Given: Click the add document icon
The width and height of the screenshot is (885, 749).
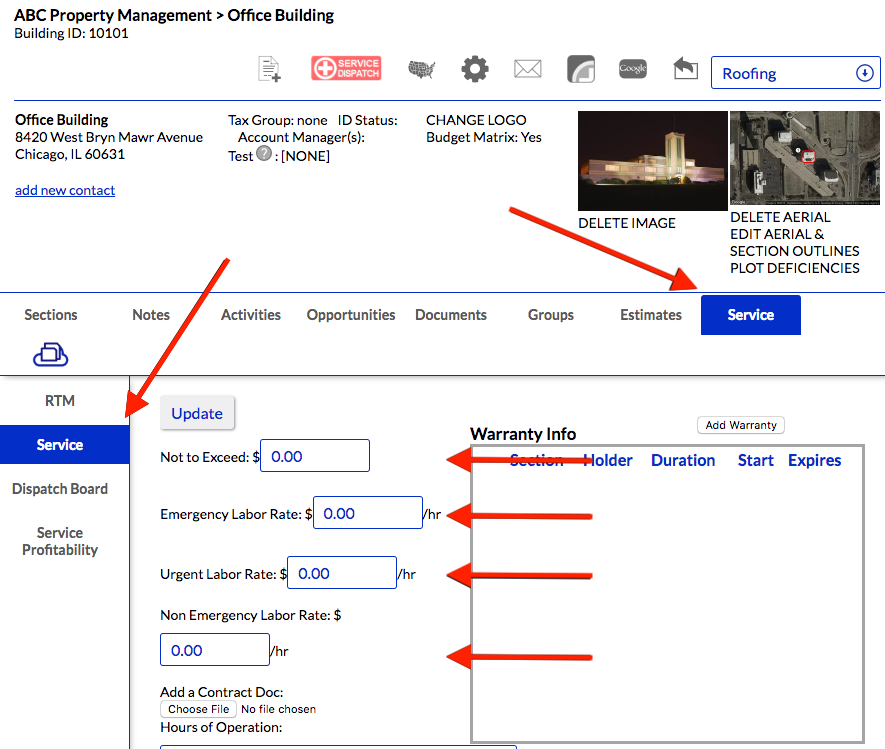Looking at the screenshot, I should 269,69.
